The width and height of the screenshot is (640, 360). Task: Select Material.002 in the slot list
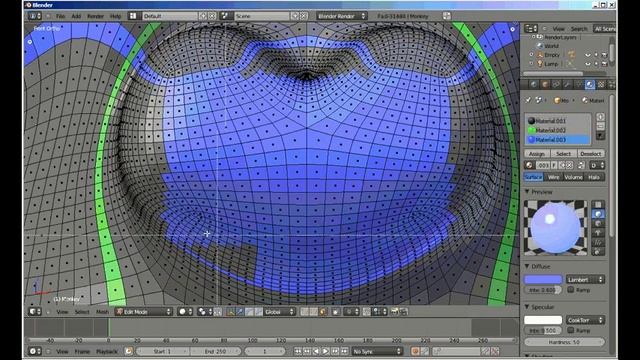point(558,130)
